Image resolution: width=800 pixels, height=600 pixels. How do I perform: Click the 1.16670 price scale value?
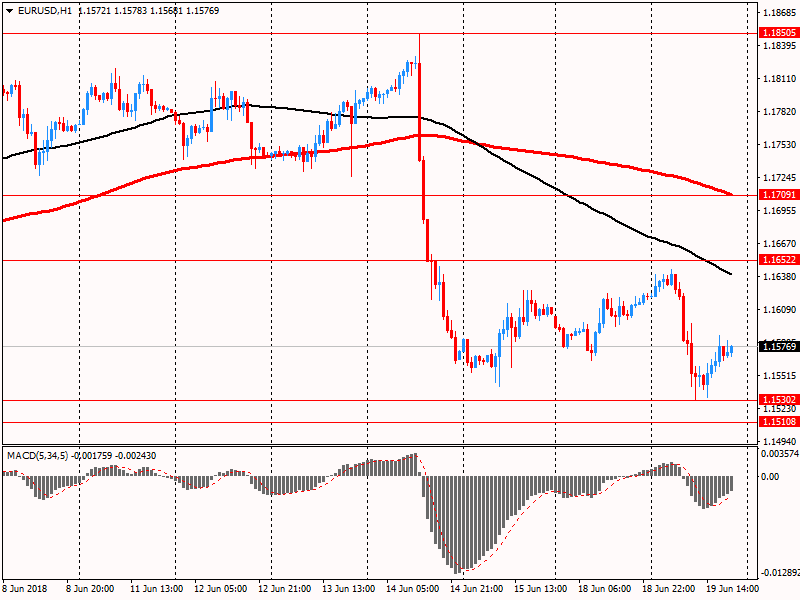point(780,244)
